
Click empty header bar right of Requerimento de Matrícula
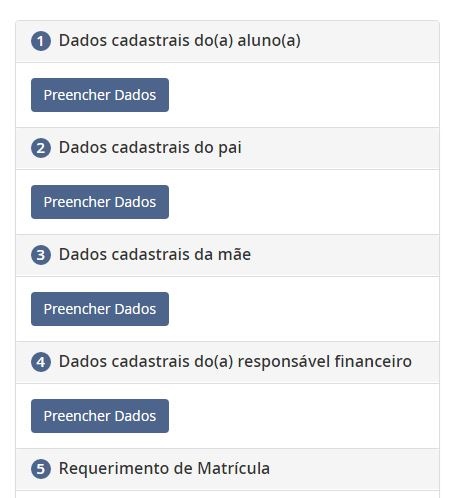[354, 469]
